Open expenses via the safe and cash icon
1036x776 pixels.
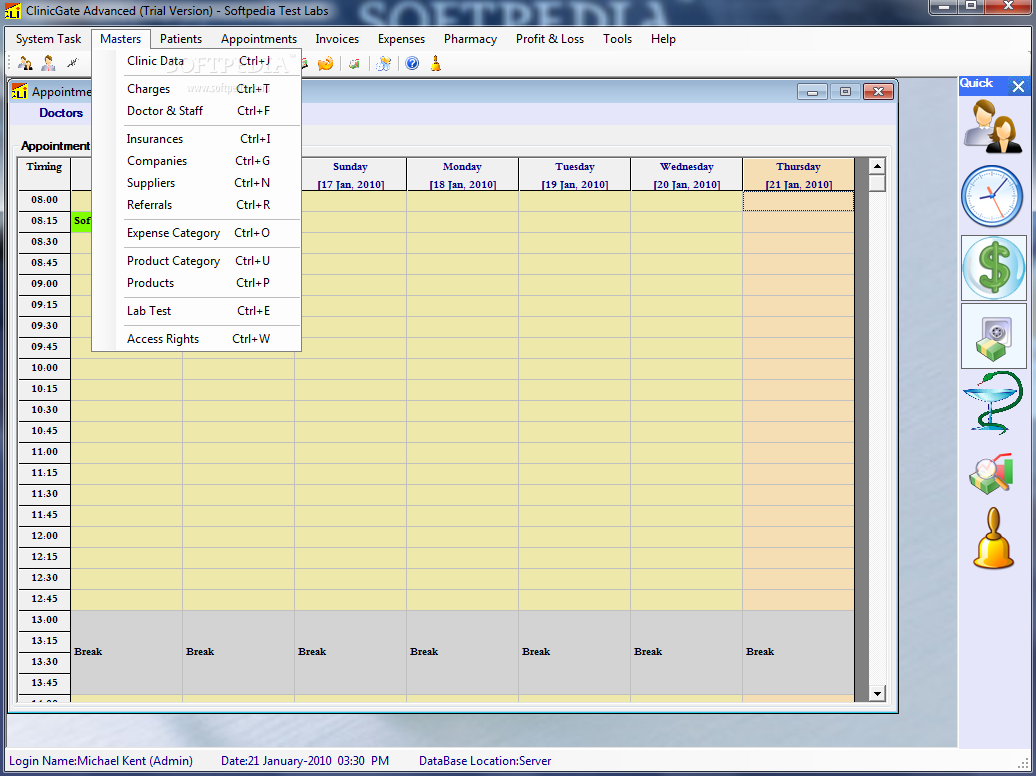[994, 336]
